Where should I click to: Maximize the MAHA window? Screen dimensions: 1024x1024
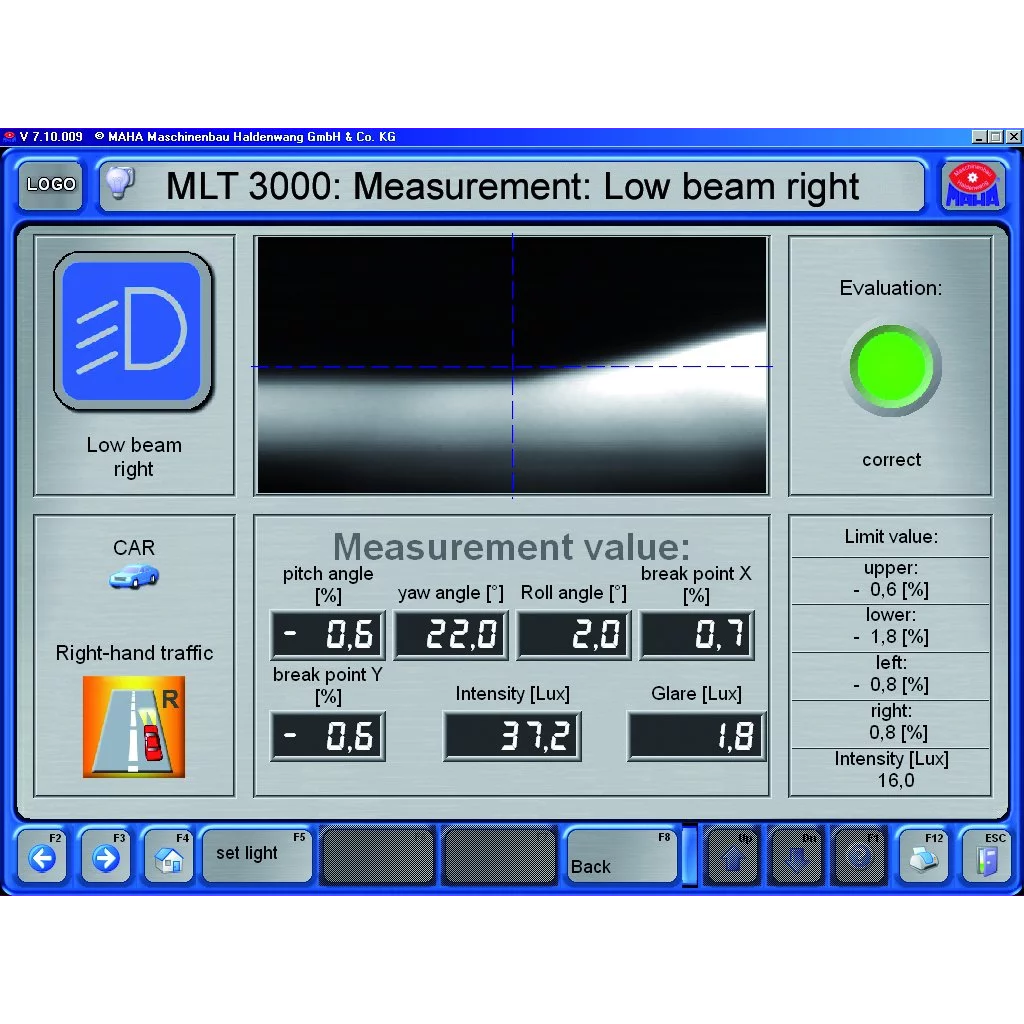(x=995, y=136)
